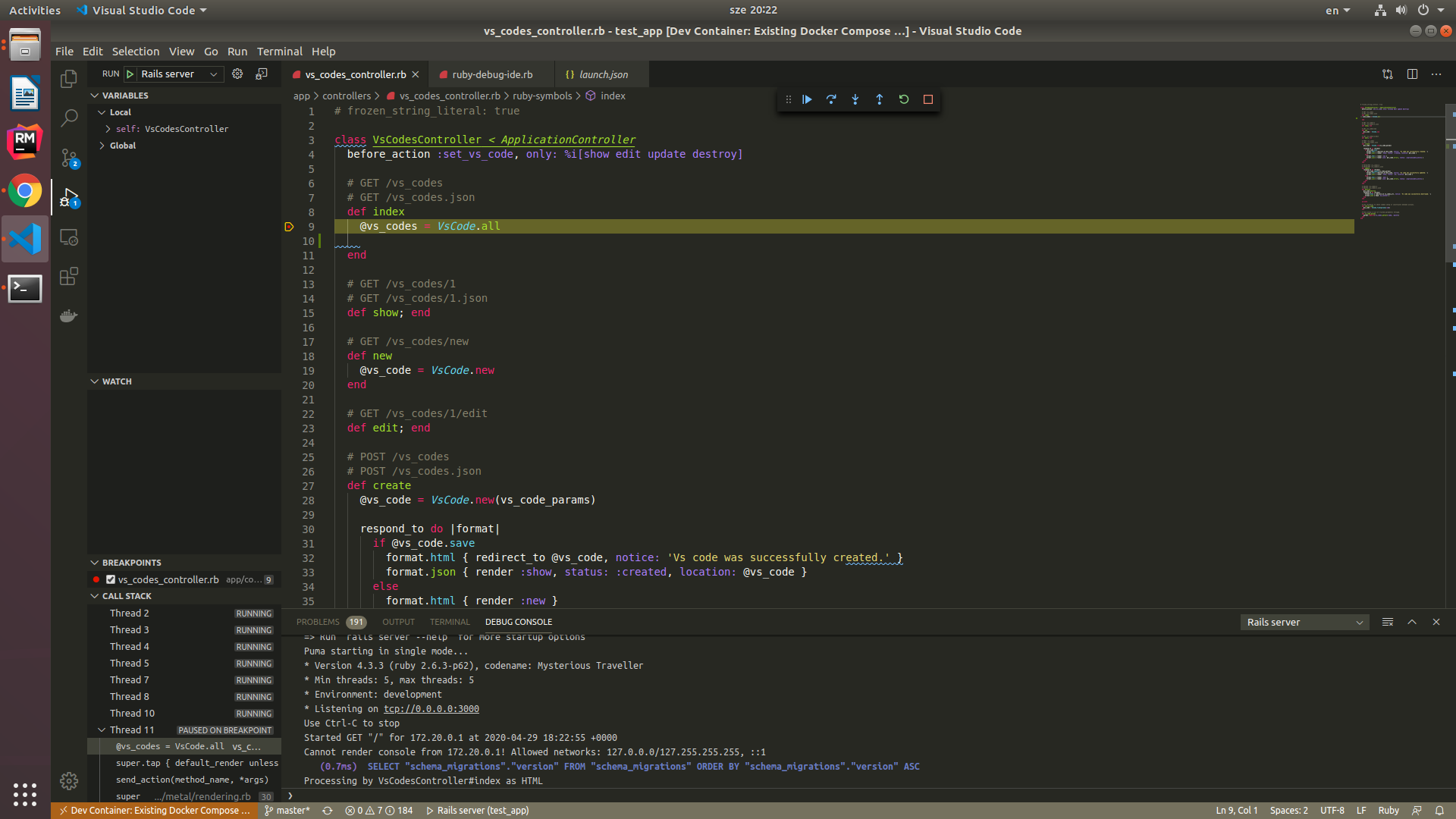Switch to the launch.json tab
1456x819 pixels.
pos(603,74)
